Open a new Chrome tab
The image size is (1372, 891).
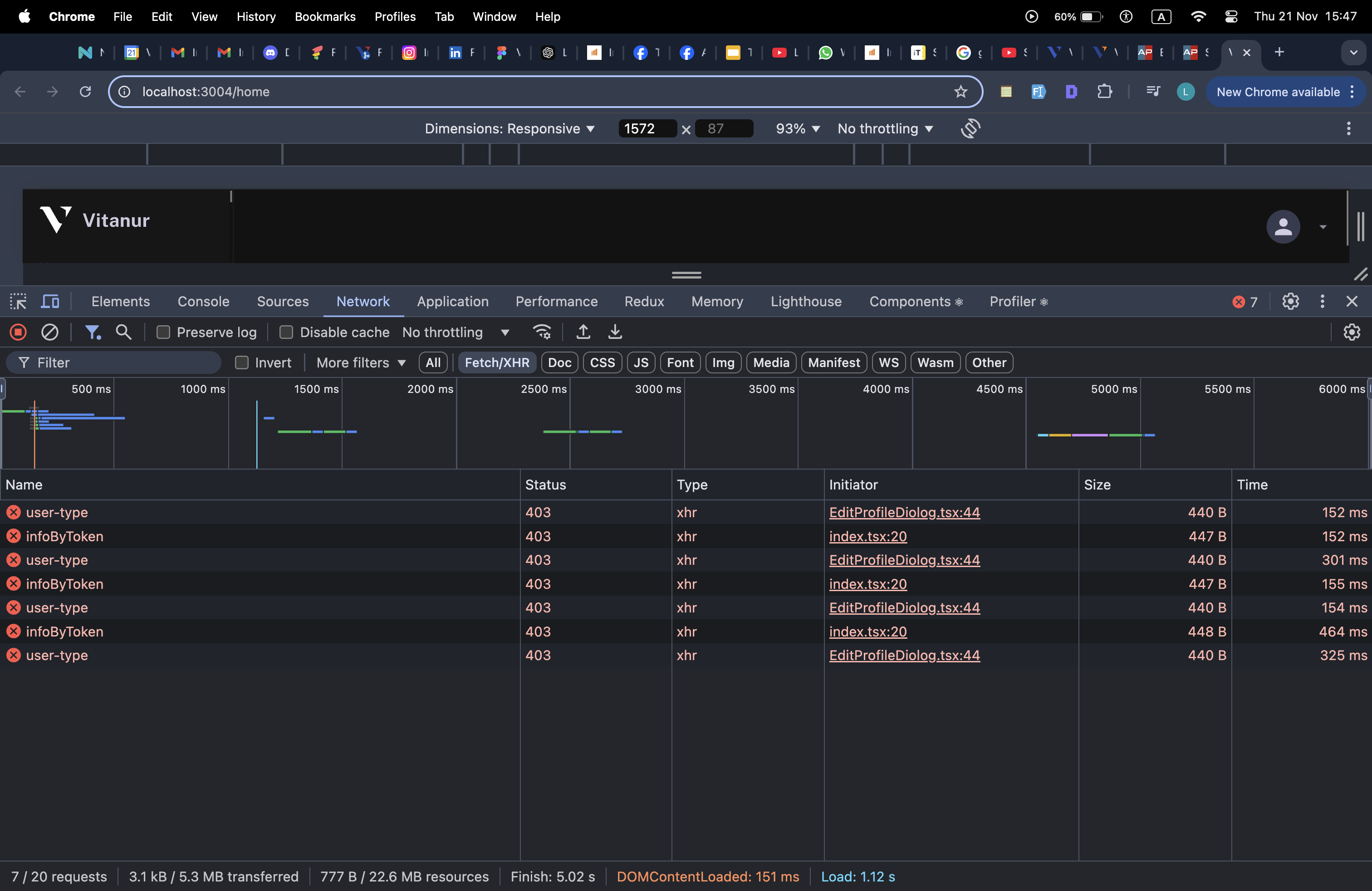click(x=1279, y=53)
